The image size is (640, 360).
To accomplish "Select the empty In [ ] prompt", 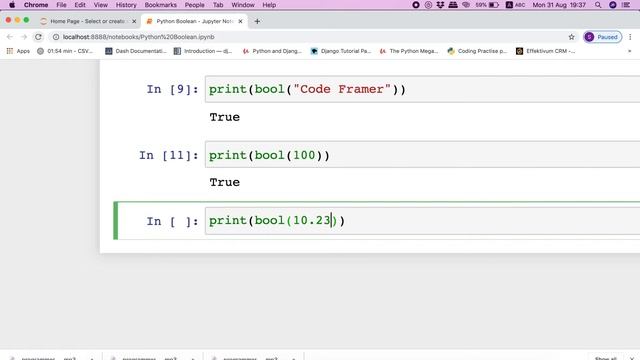I will click(172, 221).
